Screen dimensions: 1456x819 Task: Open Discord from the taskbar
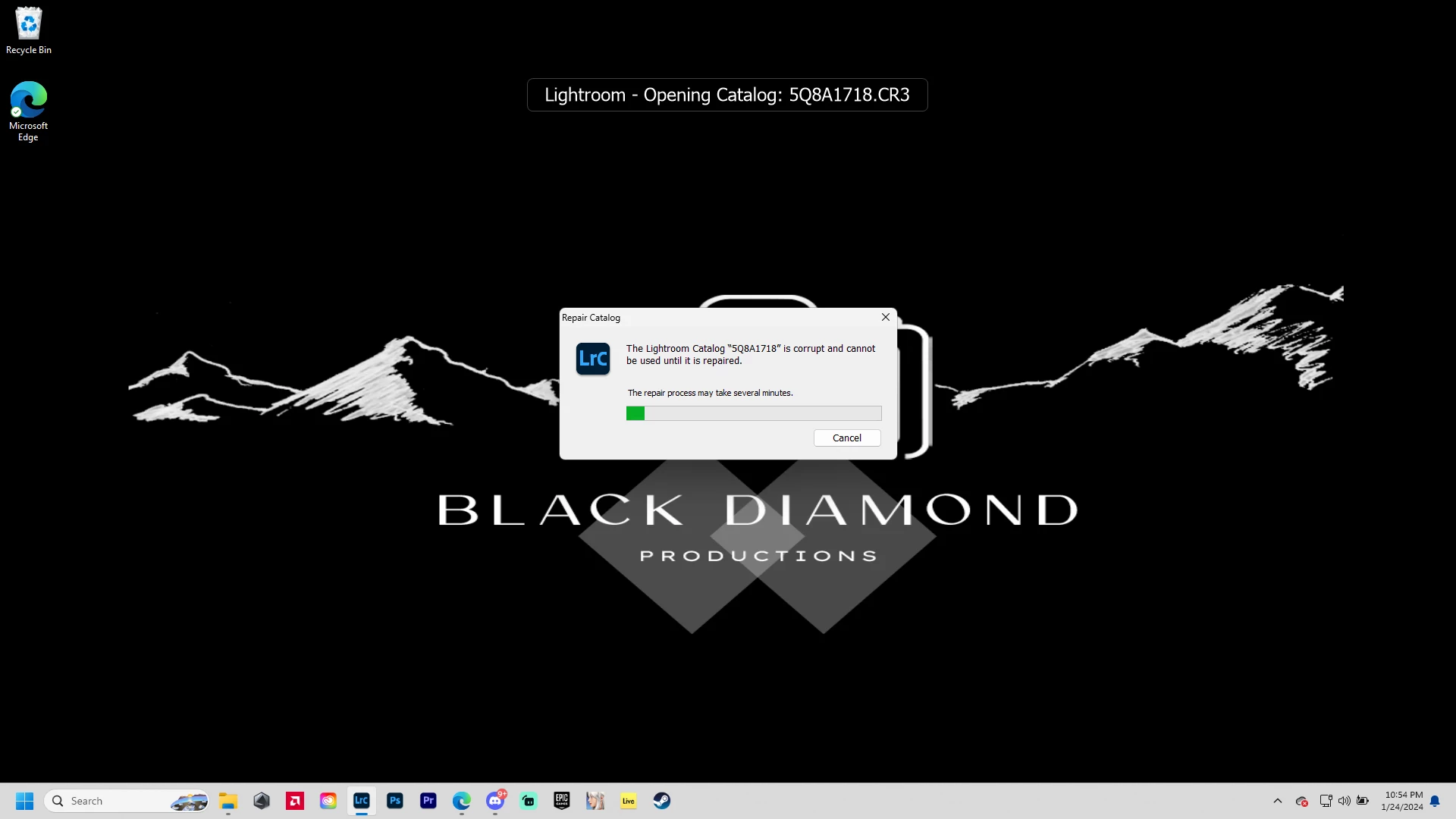pyautogui.click(x=495, y=801)
